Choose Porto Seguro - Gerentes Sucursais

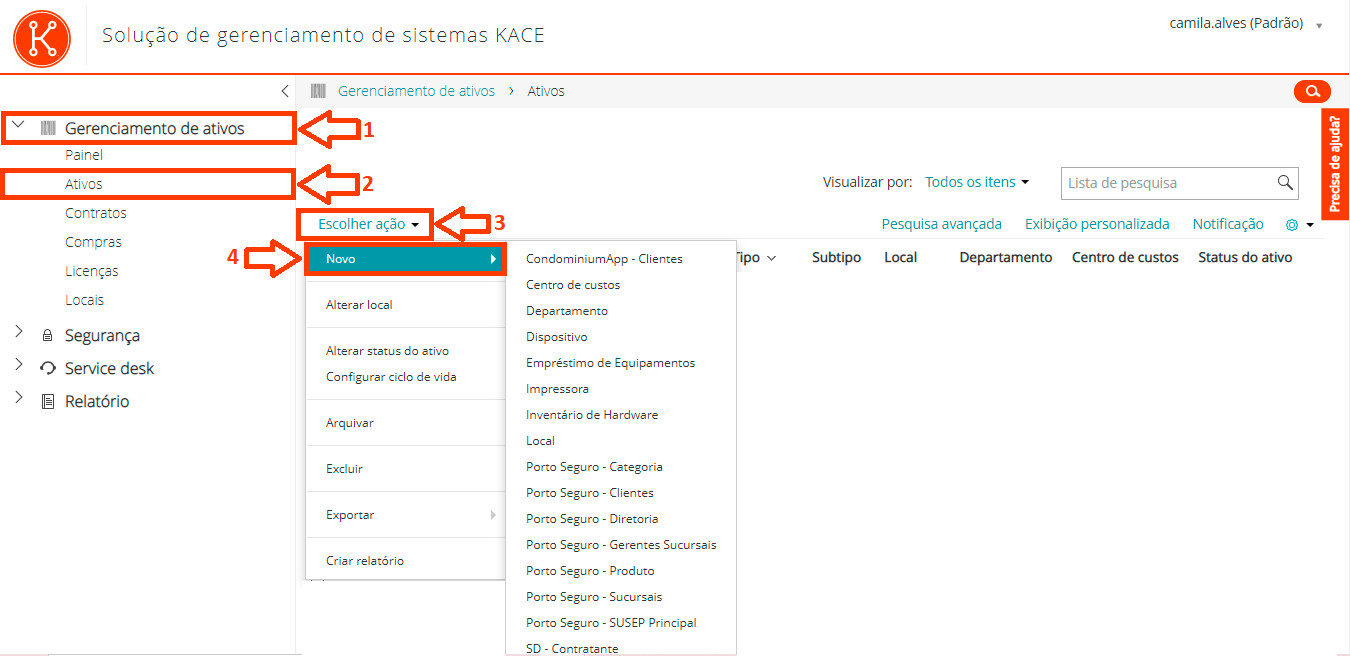[621, 545]
